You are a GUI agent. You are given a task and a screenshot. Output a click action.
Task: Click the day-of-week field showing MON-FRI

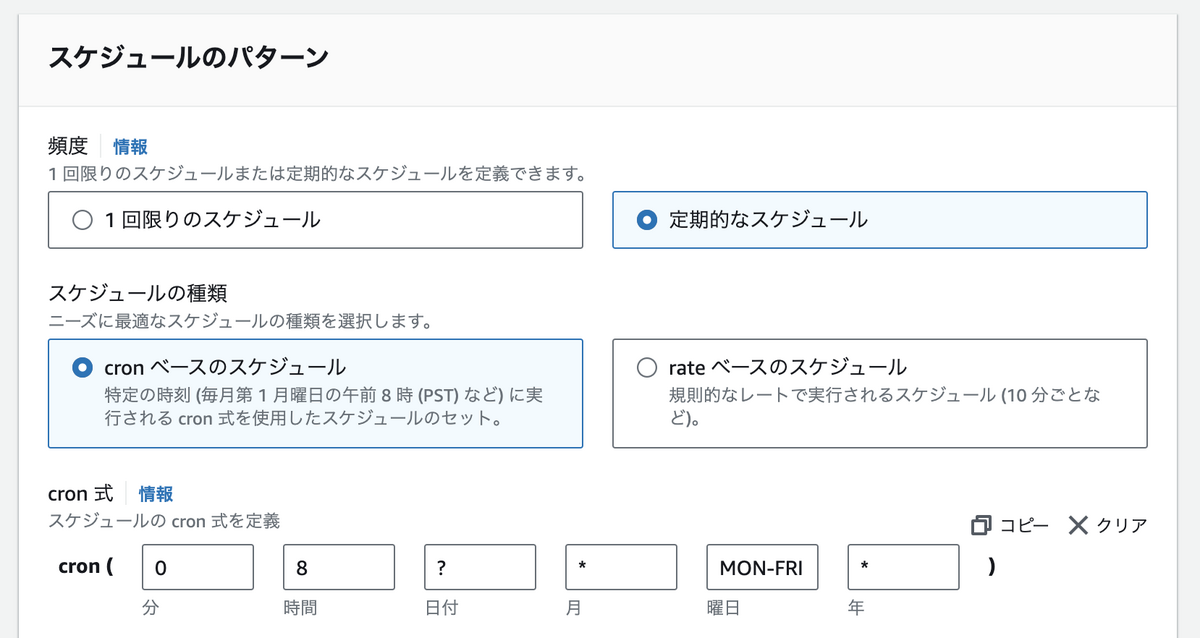(x=762, y=568)
